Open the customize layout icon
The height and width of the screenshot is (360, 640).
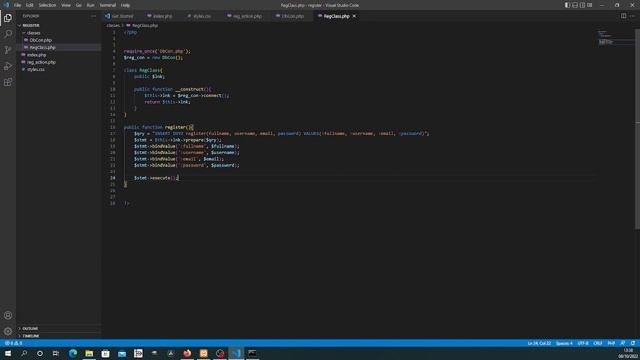point(589,5)
